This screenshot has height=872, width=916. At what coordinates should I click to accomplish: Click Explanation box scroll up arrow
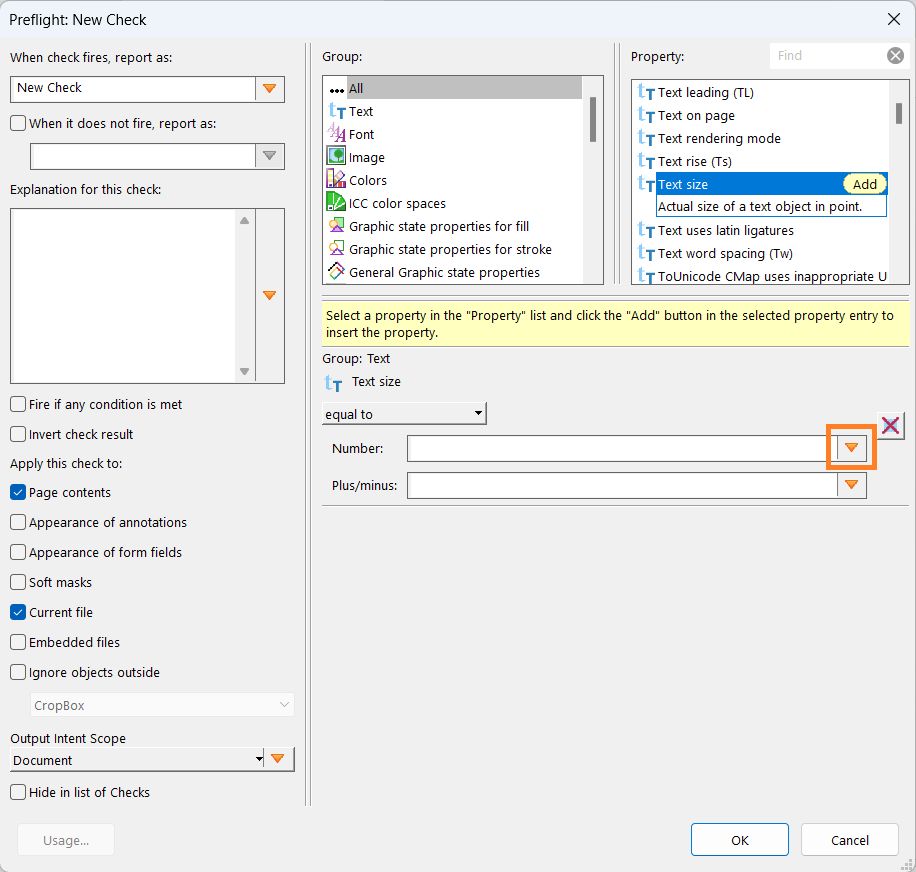(245, 220)
